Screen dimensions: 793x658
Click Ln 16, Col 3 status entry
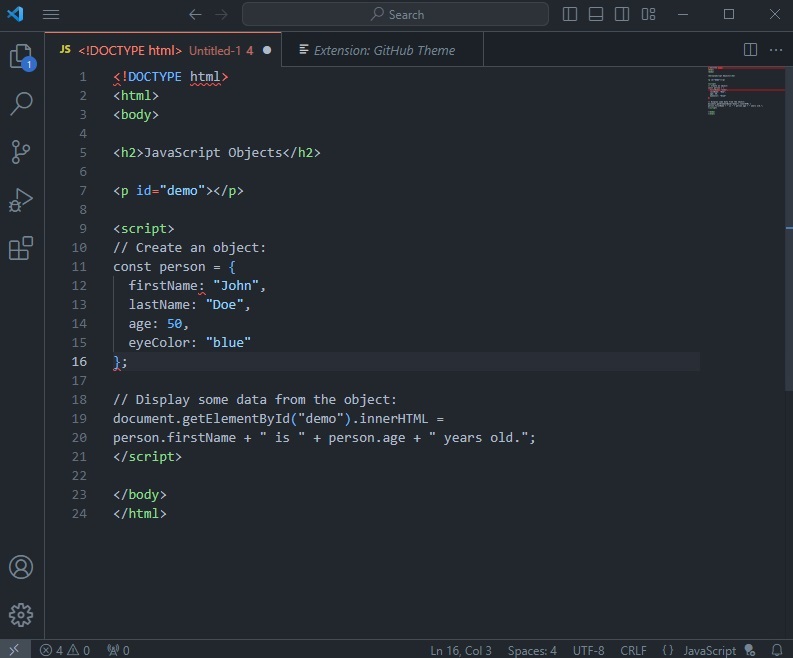click(x=461, y=650)
